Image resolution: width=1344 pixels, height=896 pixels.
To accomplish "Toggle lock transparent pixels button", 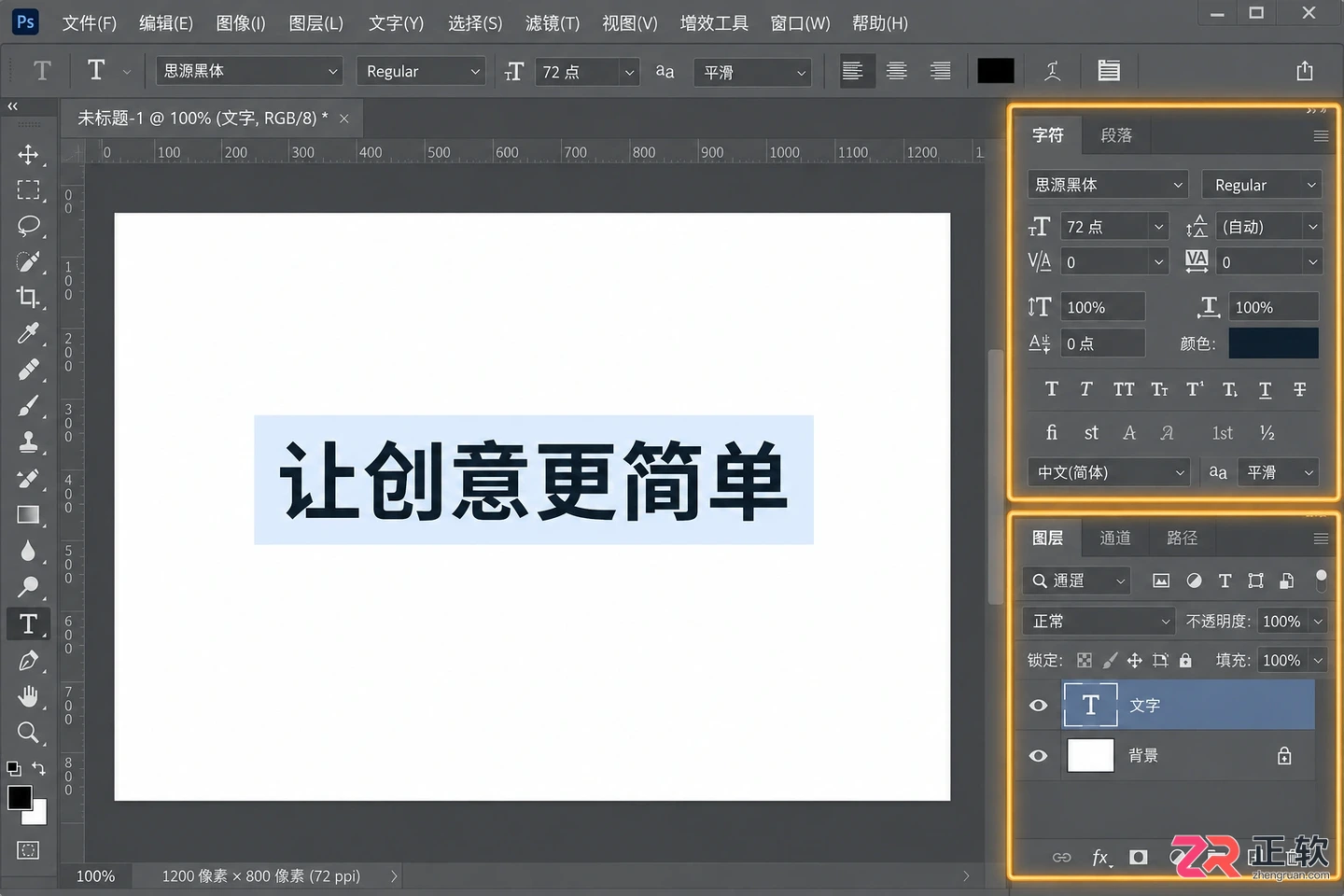I will [x=1085, y=661].
